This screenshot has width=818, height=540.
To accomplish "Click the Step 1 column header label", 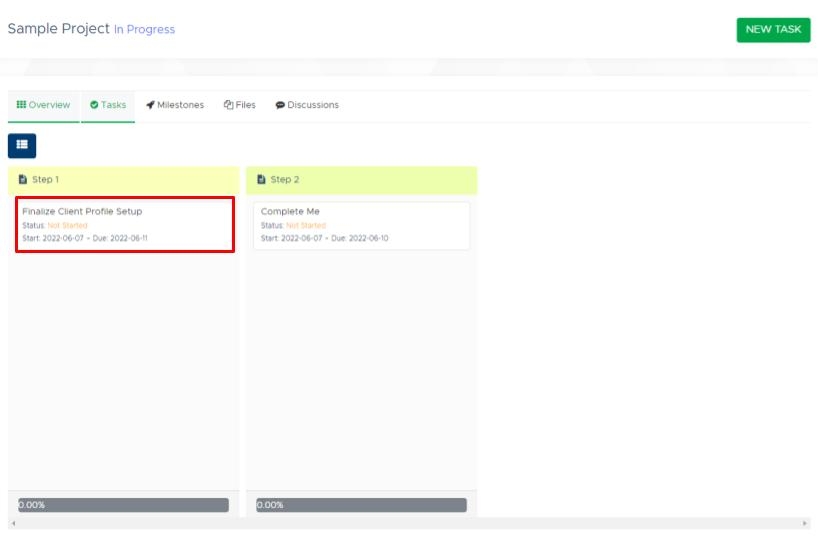I will (46, 180).
